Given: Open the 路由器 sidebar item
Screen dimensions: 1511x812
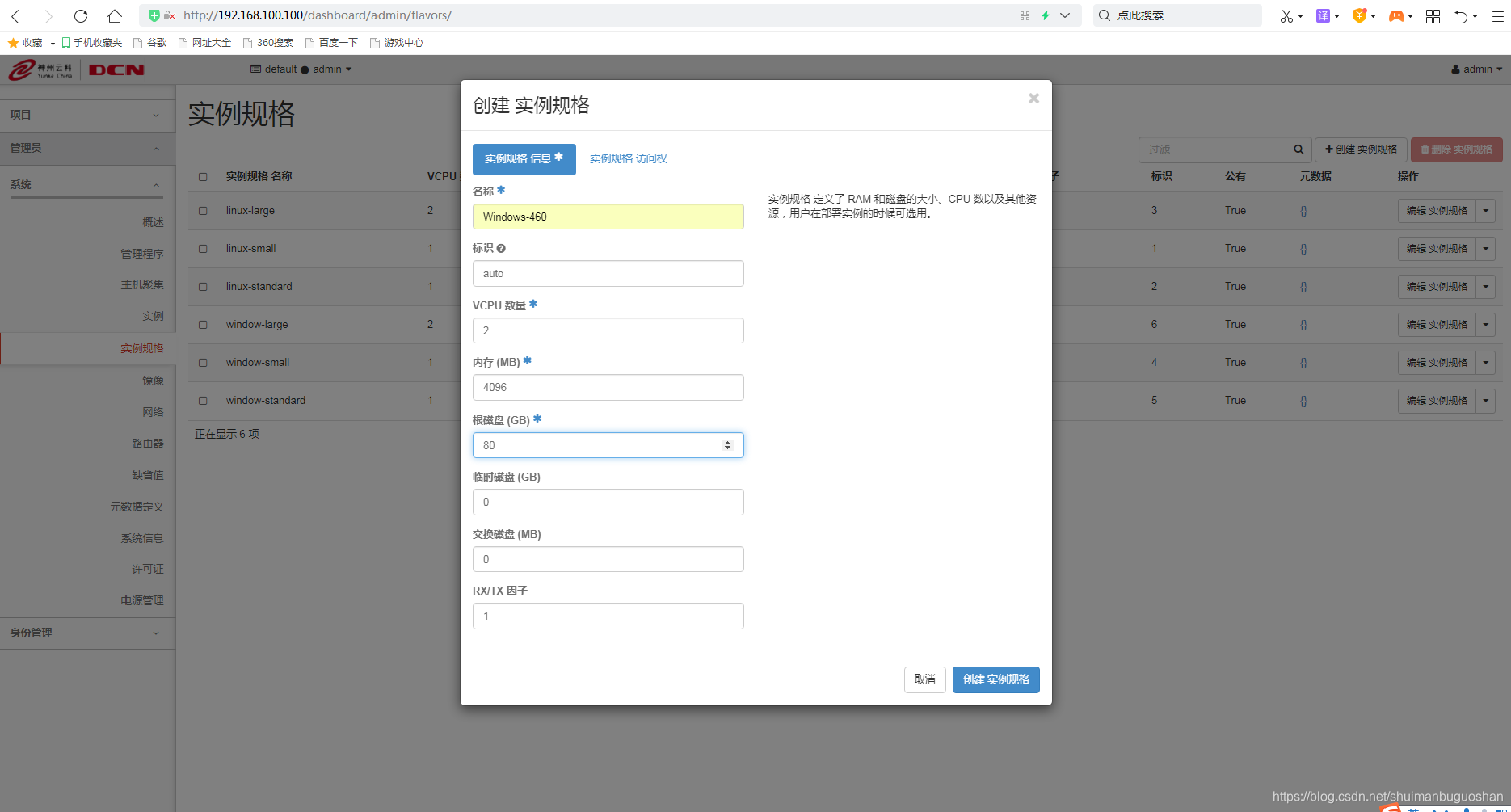Looking at the screenshot, I should (148, 444).
